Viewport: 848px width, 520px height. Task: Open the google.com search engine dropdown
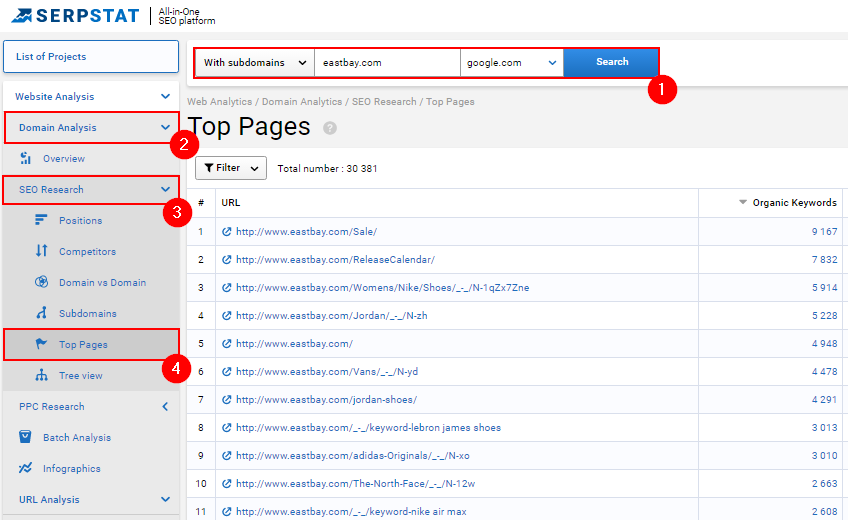512,63
